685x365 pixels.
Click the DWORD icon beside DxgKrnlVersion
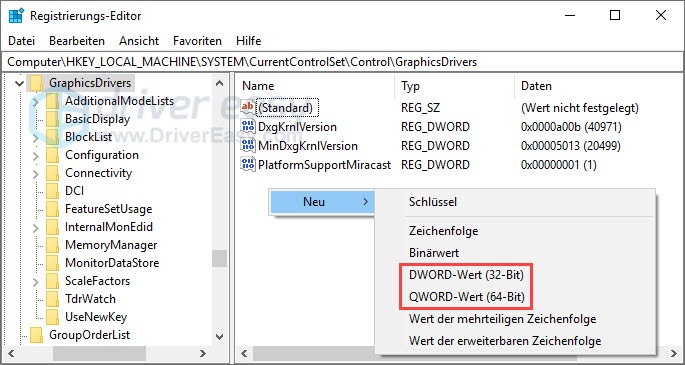pyautogui.click(x=248, y=127)
